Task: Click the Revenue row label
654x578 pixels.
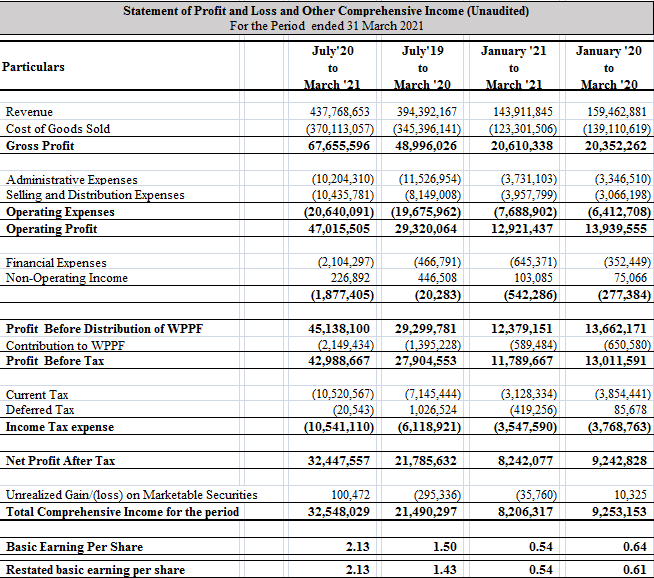Action: click(x=30, y=112)
